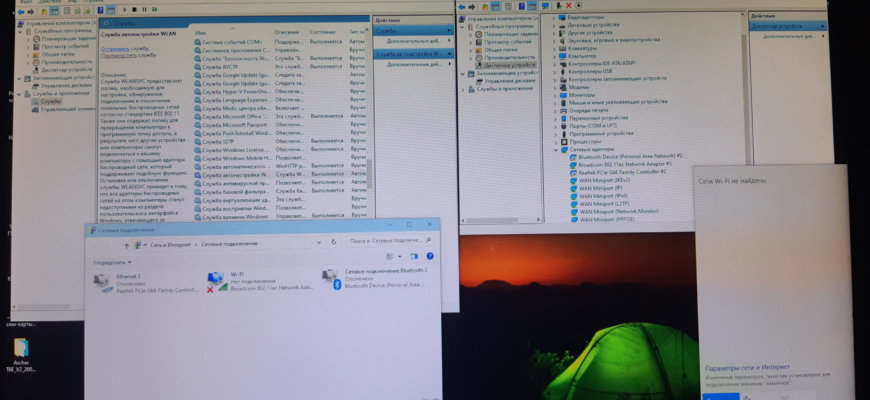Click Описание column header in services list
The height and width of the screenshot is (400, 870).
[287, 33]
